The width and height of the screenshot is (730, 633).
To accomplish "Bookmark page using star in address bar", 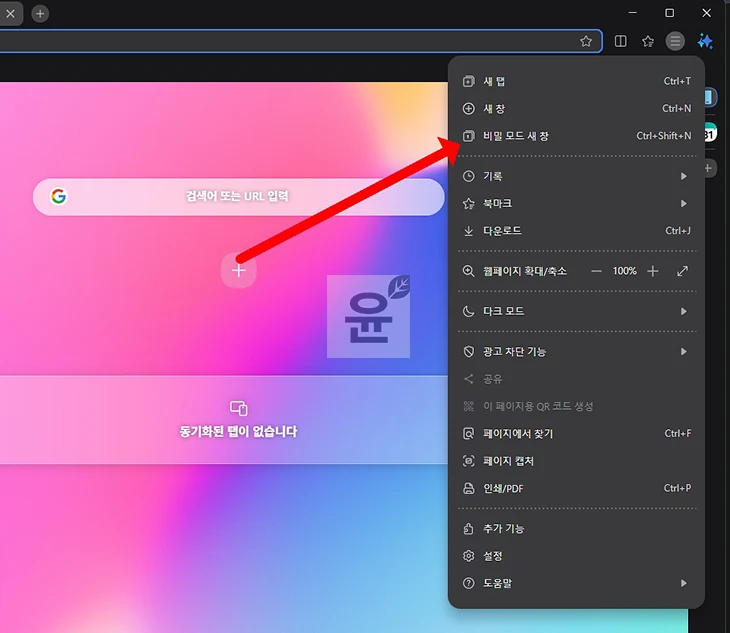I will pyautogui.click(x=586, y=41).
